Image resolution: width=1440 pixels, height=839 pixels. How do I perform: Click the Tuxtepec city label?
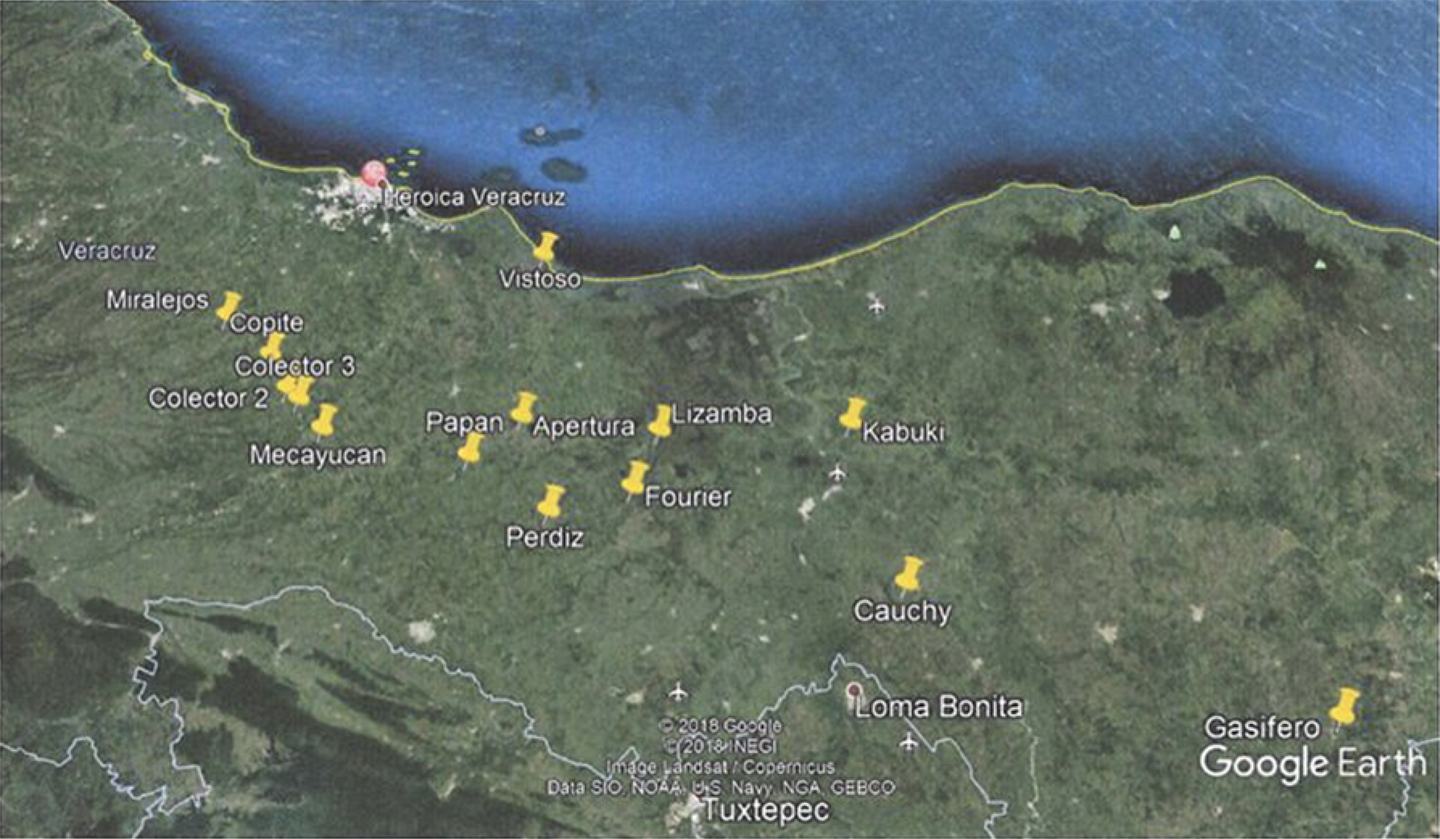point(767,812)
